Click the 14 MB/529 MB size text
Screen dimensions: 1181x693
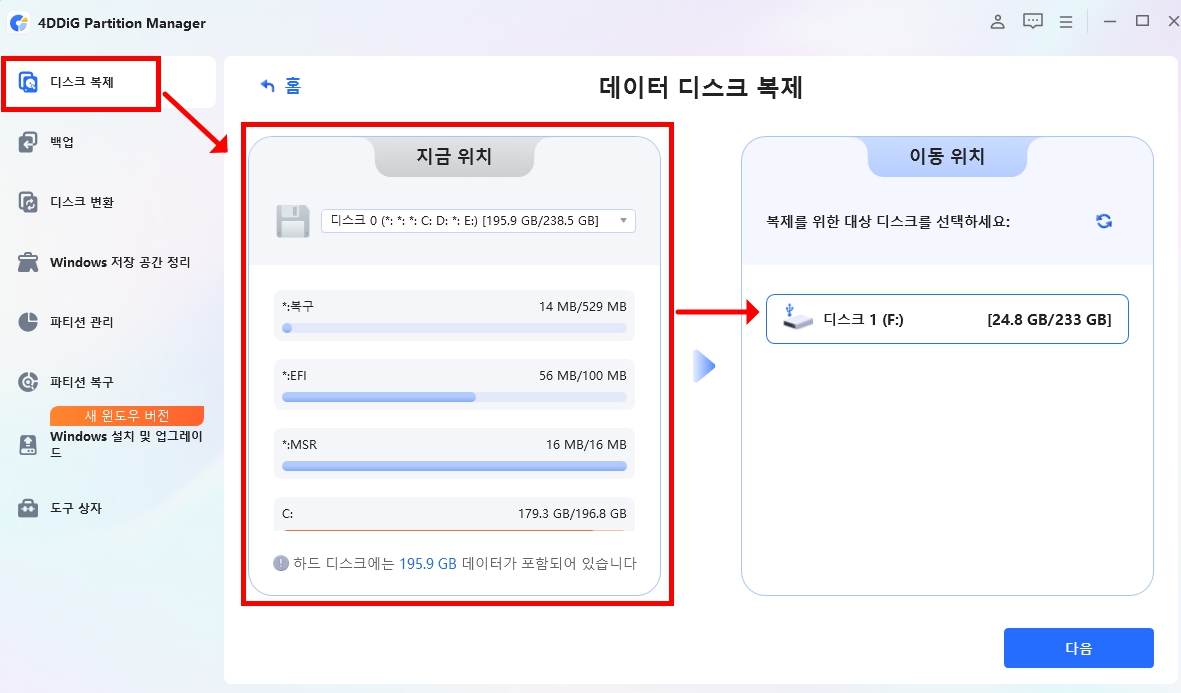pyautogui.click(x=582, y=307)
